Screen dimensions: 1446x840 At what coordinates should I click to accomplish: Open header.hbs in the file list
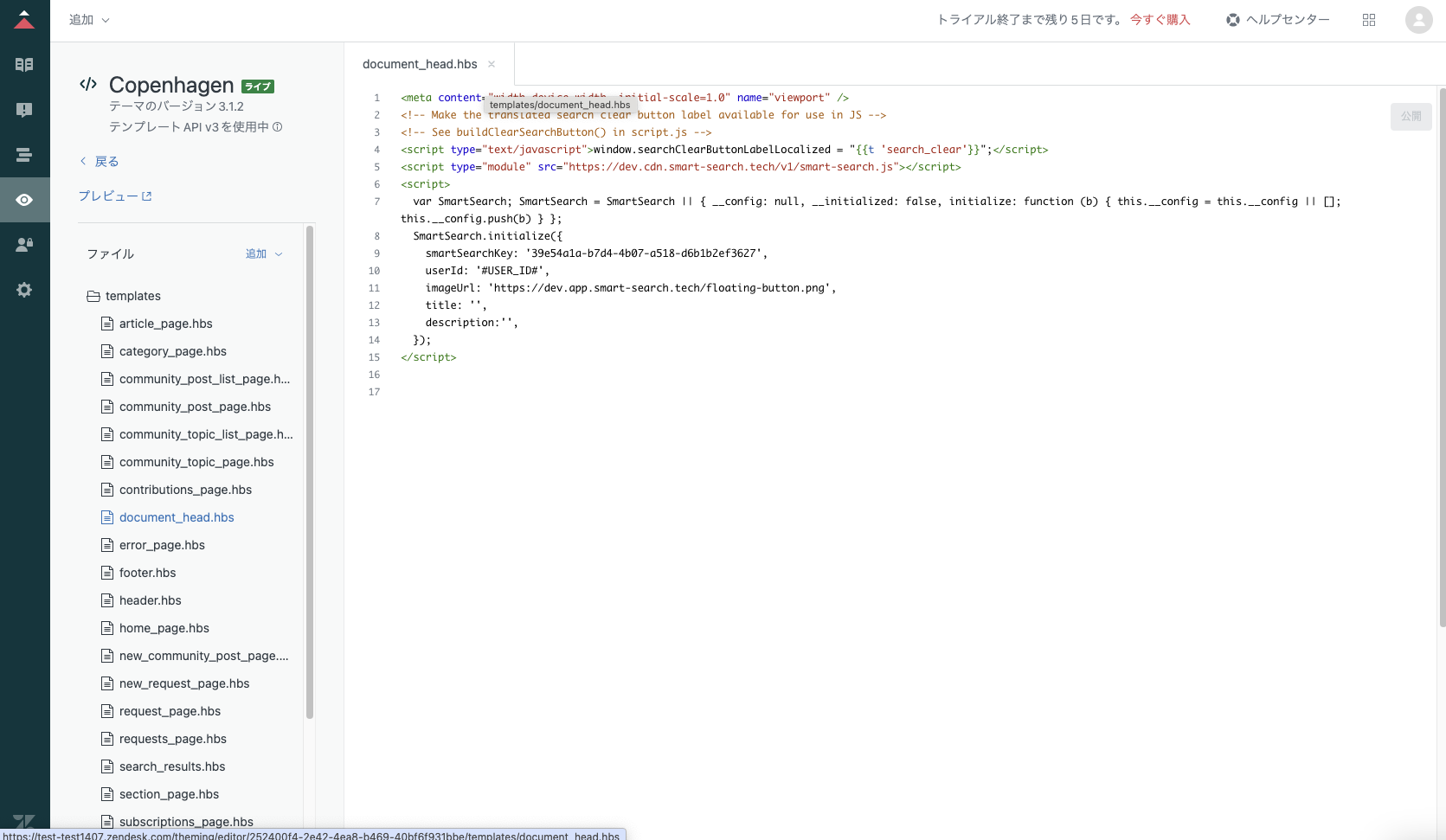pos(151,600)
